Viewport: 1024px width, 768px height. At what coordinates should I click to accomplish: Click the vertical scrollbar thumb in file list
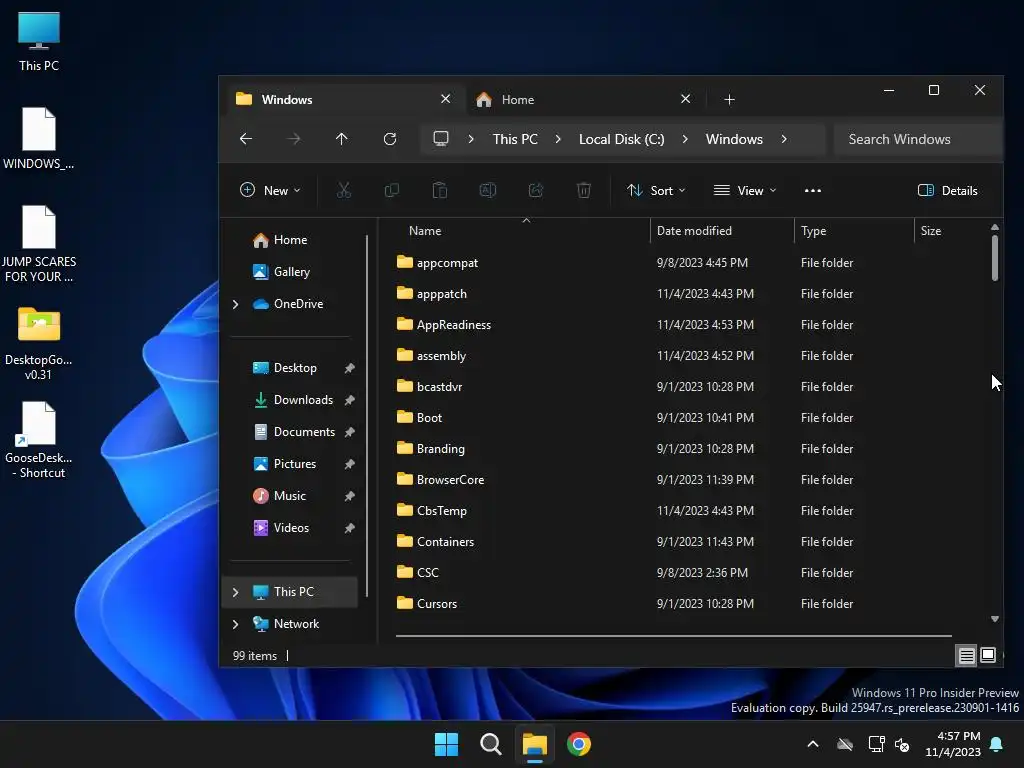tap(995, 258)
